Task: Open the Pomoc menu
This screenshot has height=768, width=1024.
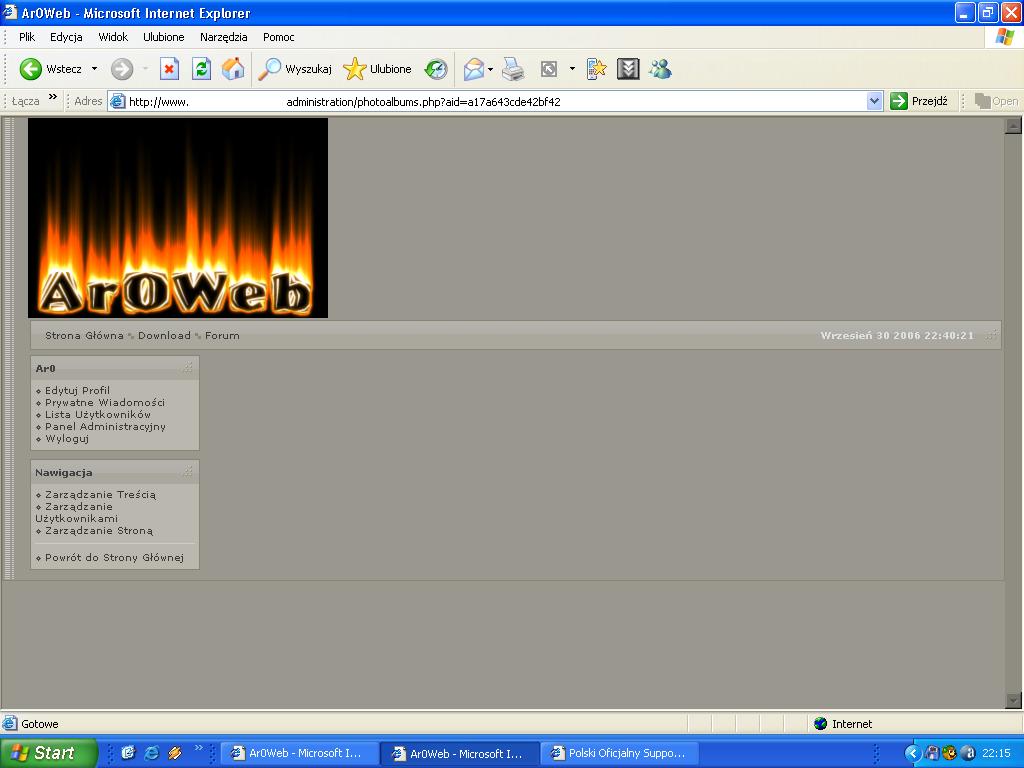Action: 278,37
